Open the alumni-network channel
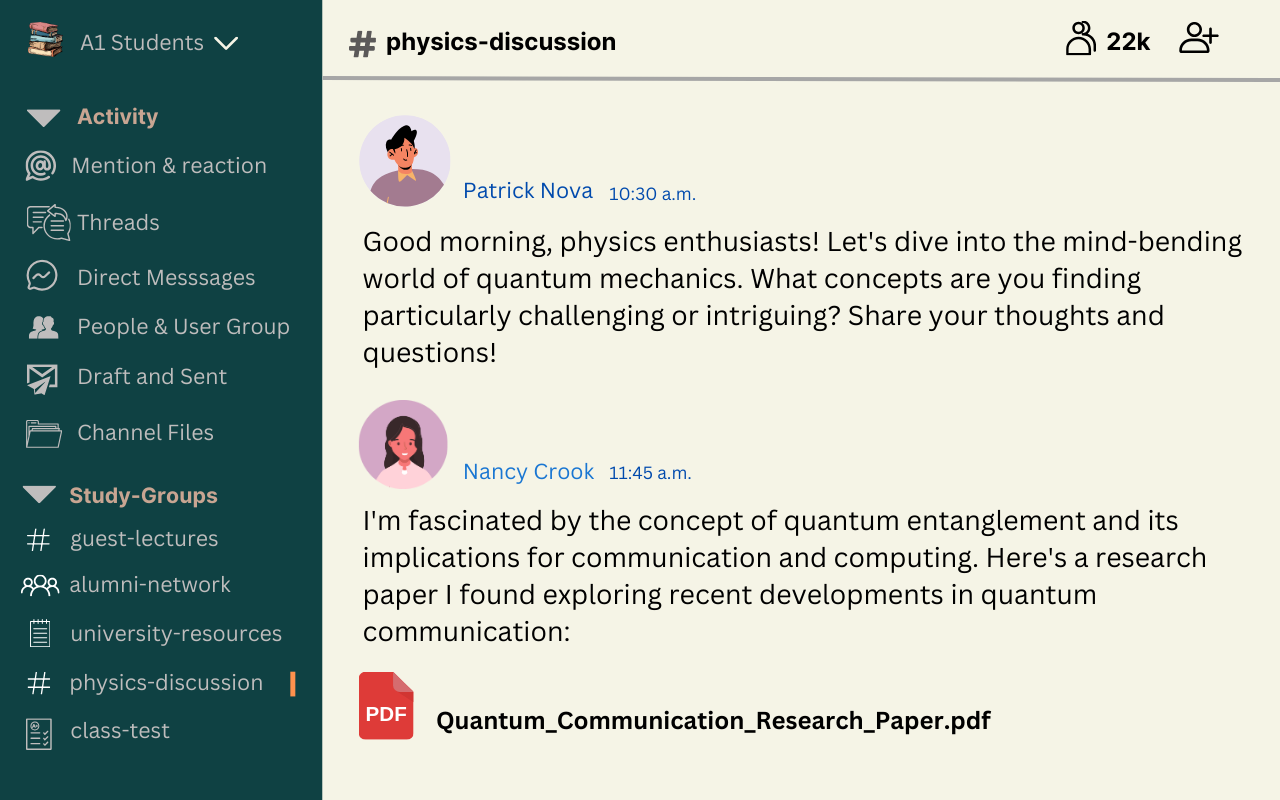 pyautogui.click(x=149, y=585)
